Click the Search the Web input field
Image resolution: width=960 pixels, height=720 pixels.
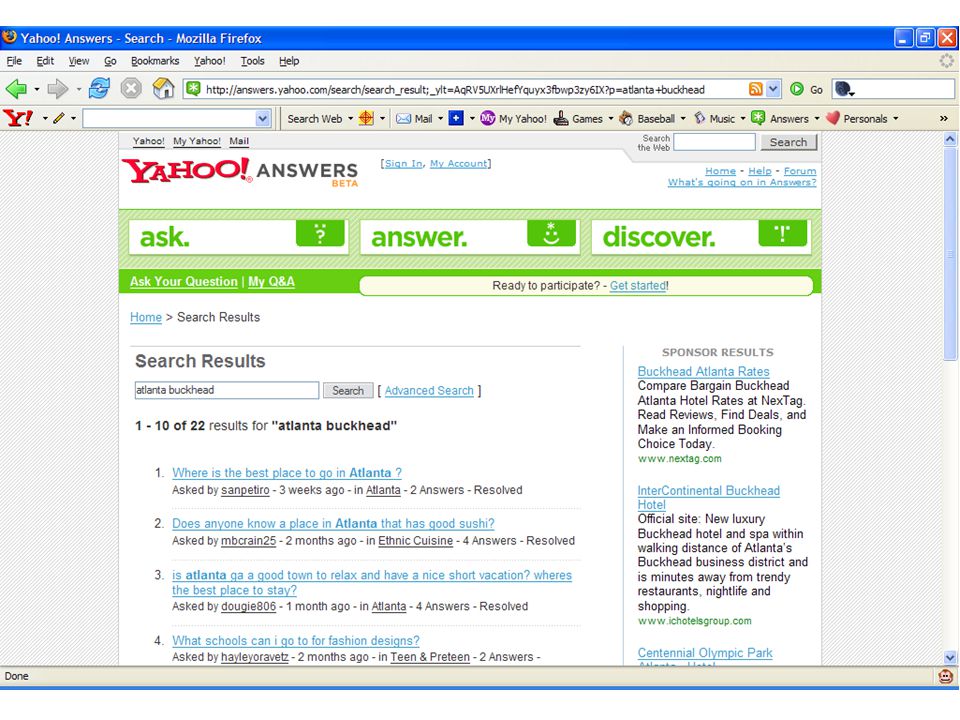pos(714,142)
